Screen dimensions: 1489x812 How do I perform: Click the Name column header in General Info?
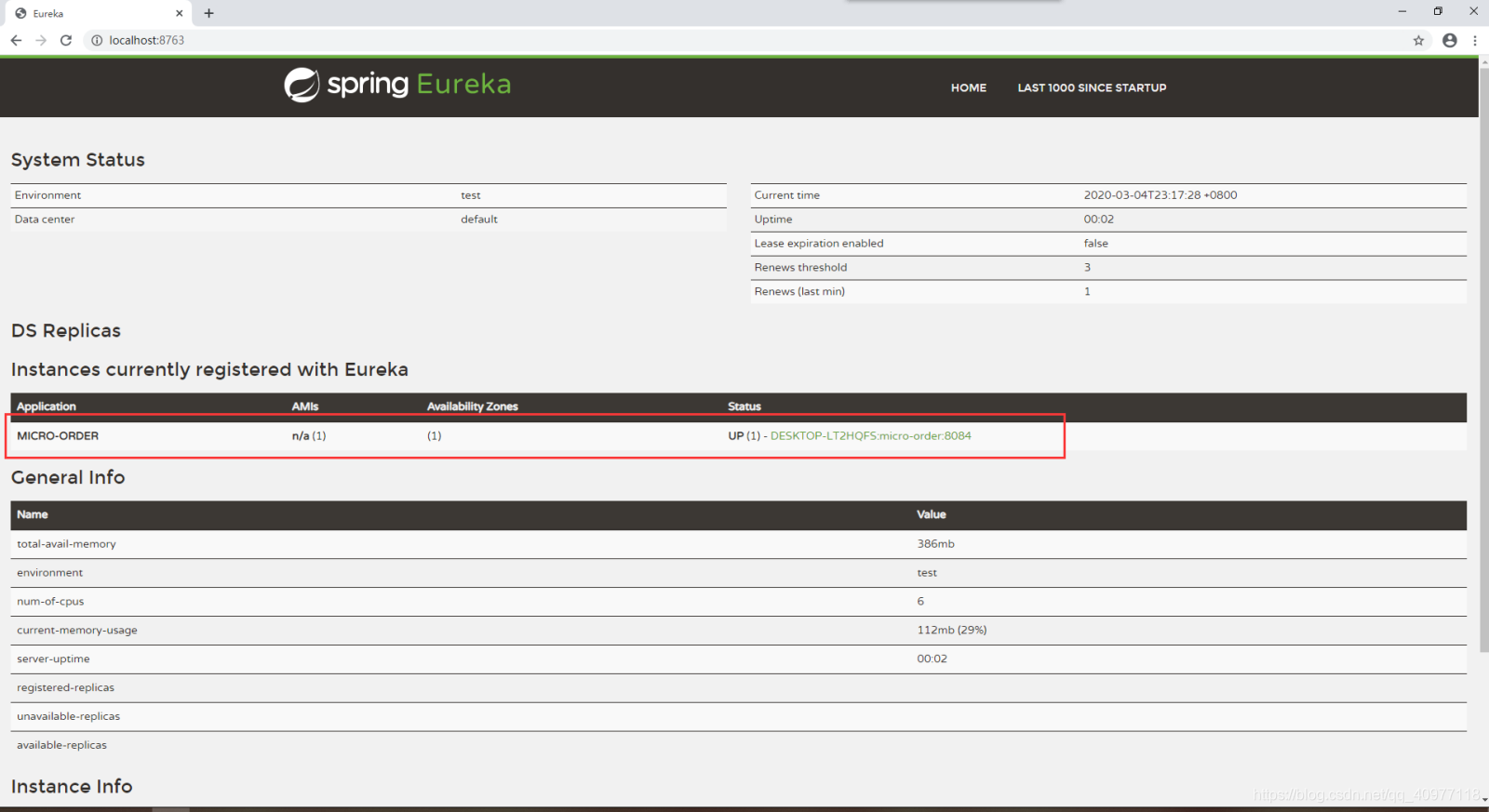pyautogui.click(x=33, y=514)
